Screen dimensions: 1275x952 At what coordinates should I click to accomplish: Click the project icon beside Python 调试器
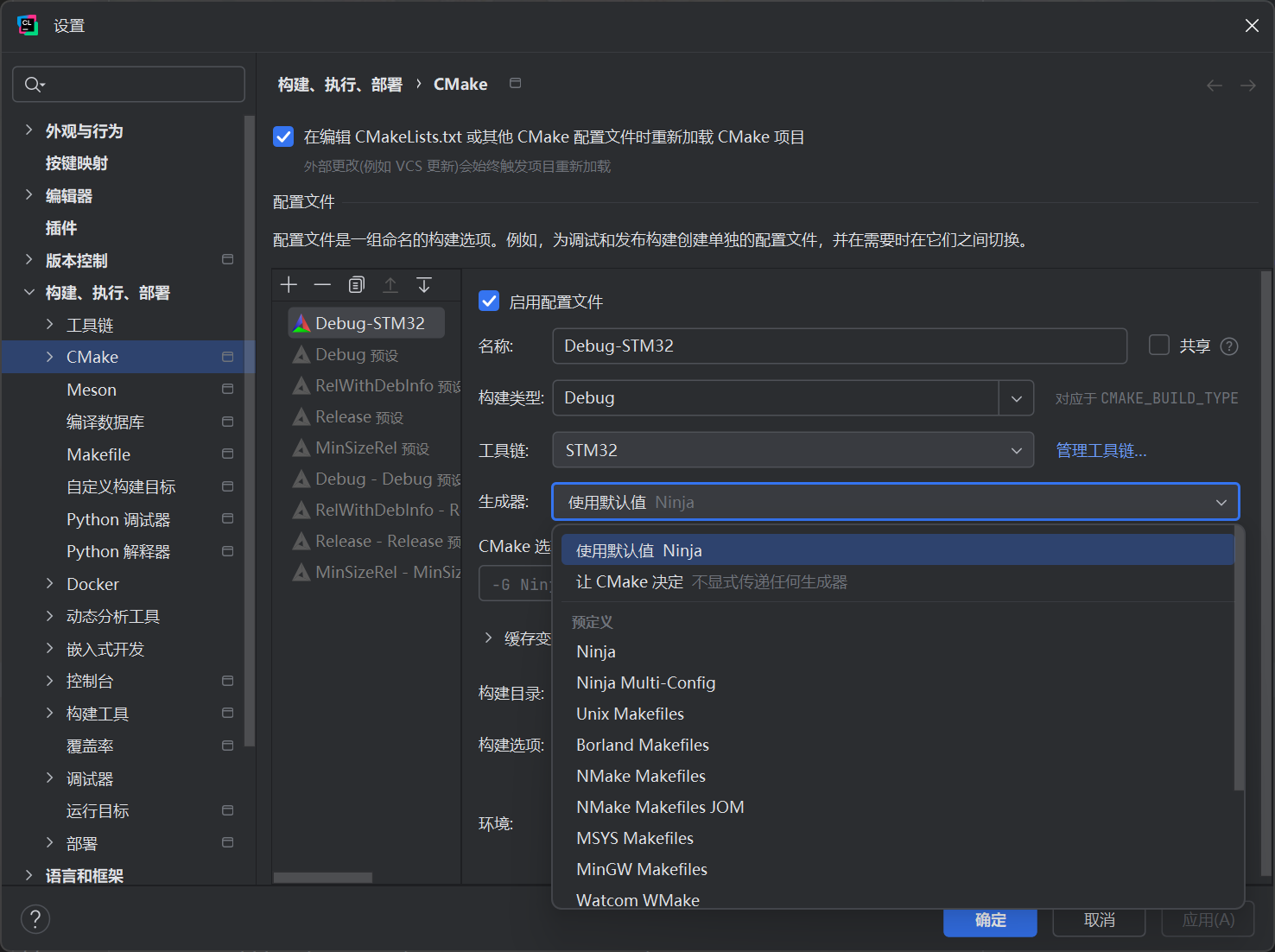[x=228, y=518]
